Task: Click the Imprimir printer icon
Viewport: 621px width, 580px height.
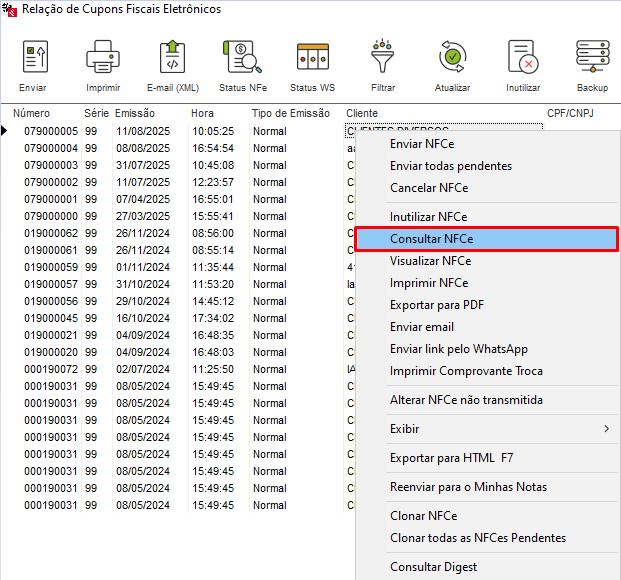Action: coord(103,58)
